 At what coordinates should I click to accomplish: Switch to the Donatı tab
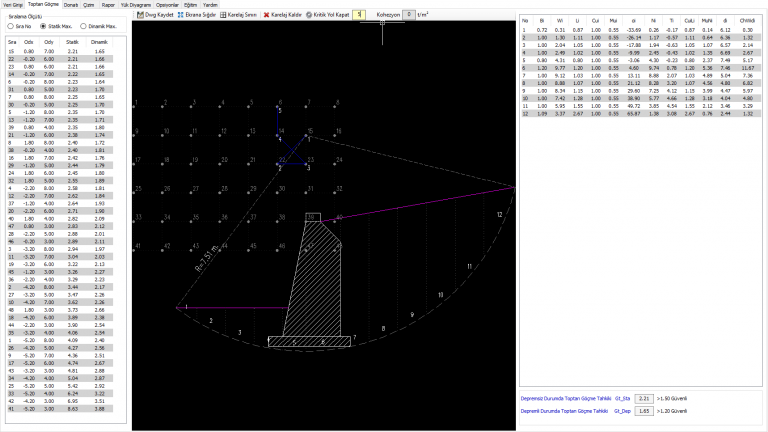(71, 5)
